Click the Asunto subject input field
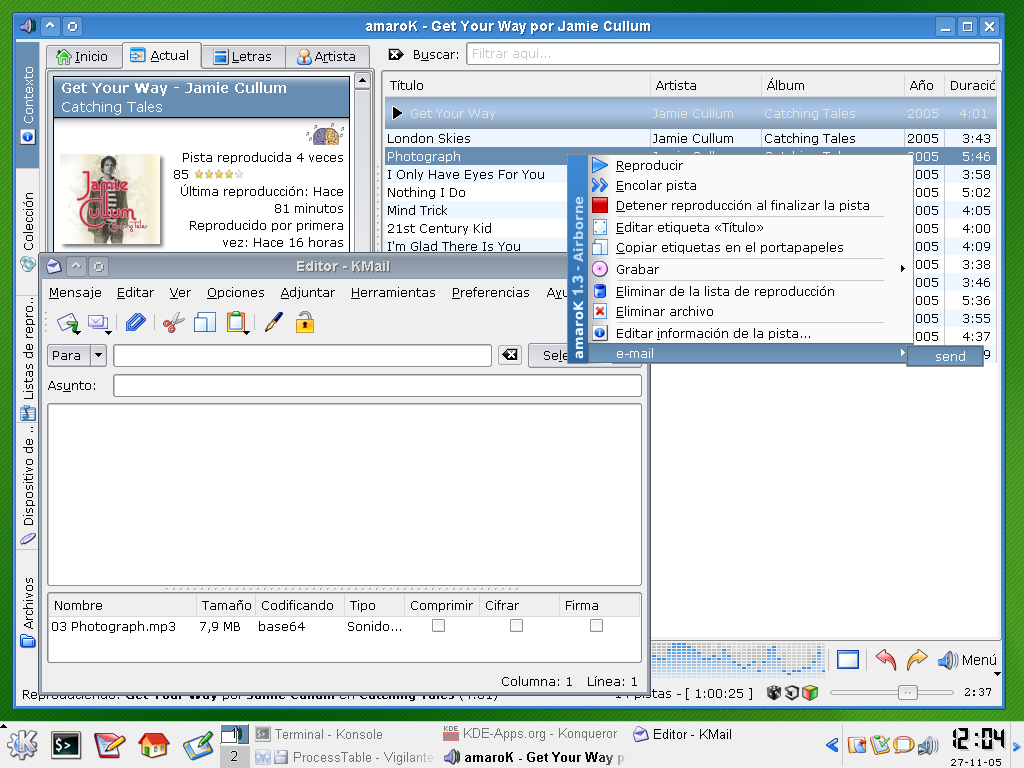The height and width of the screenshot is (768, 1024). [x=377, y=385]
